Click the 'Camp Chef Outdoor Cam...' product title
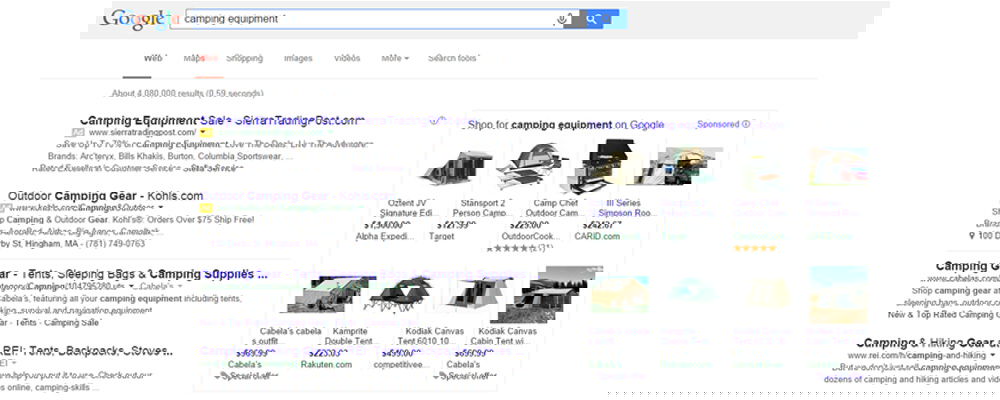This screenshot has width=1000, height=400. 555,208
